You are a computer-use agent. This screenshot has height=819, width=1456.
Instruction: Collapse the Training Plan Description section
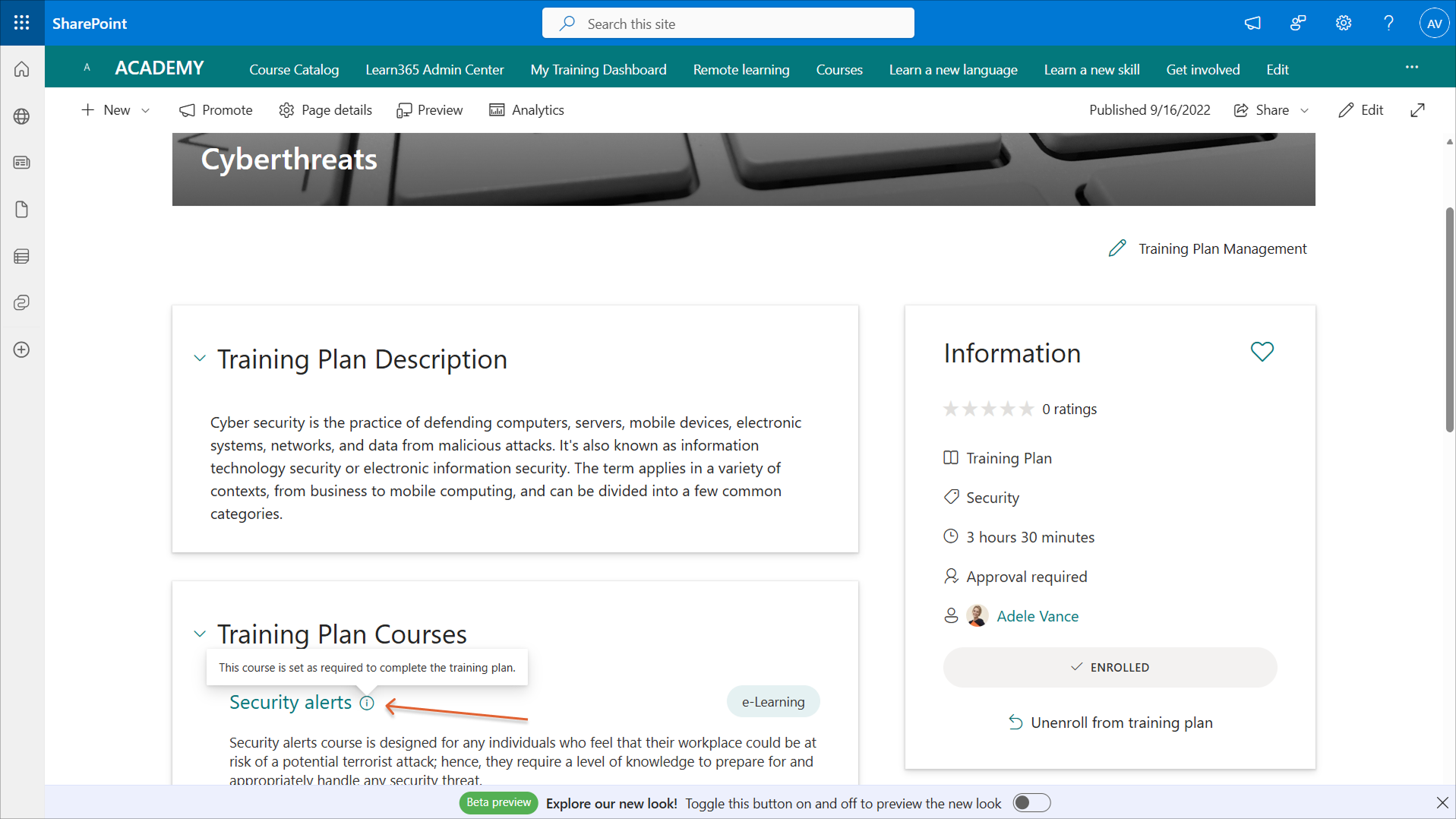(200, 359)
